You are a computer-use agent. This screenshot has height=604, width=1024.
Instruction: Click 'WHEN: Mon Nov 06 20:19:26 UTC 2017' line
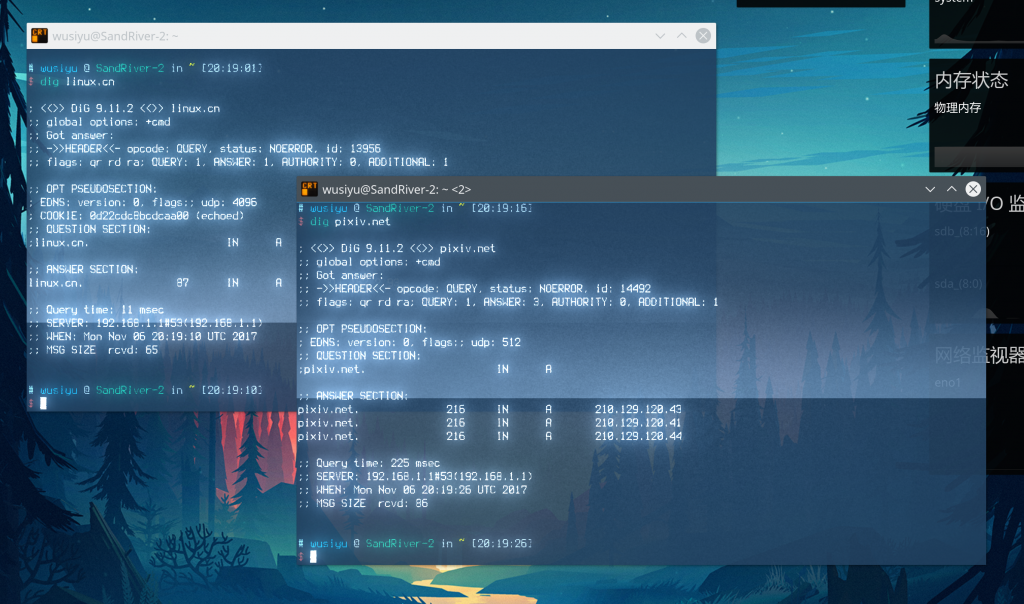(413, 490)
